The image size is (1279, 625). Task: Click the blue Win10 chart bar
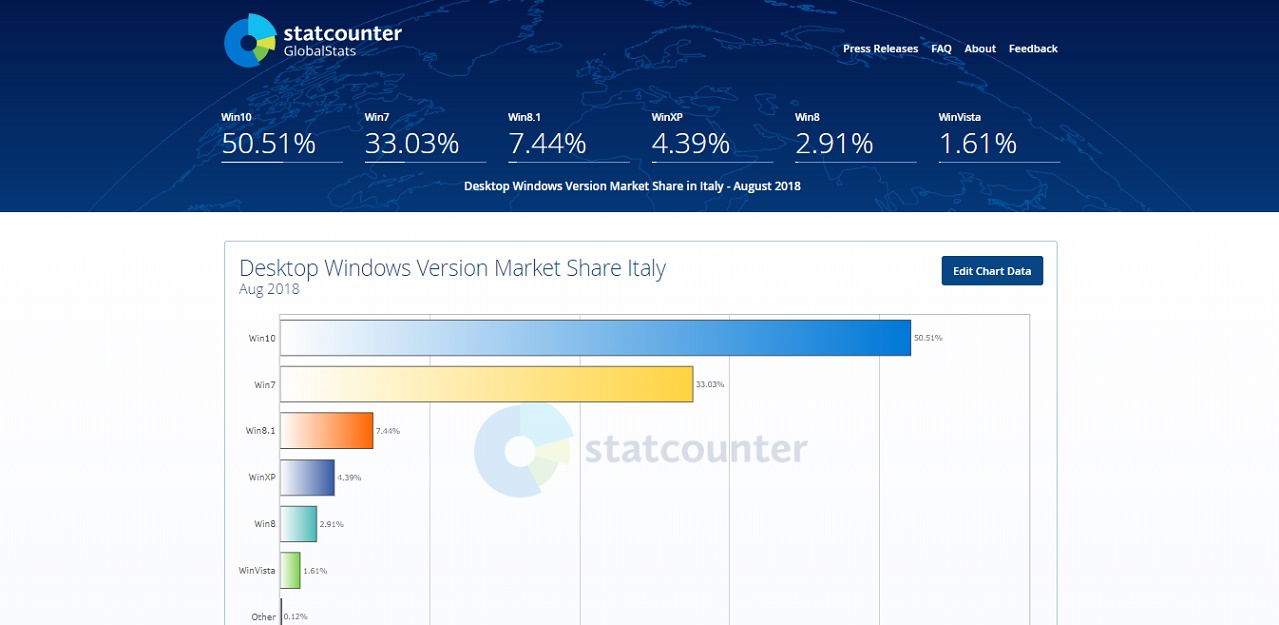coord(595,338)
